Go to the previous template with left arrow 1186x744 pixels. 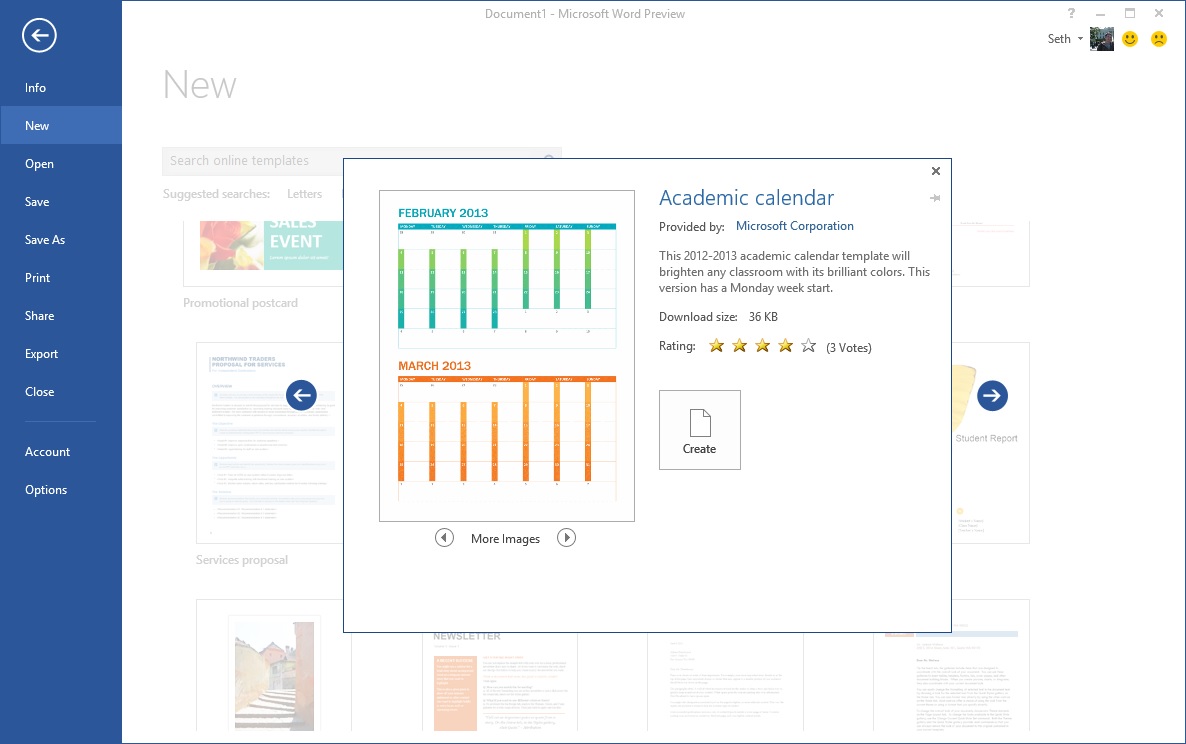coord(301,395)
